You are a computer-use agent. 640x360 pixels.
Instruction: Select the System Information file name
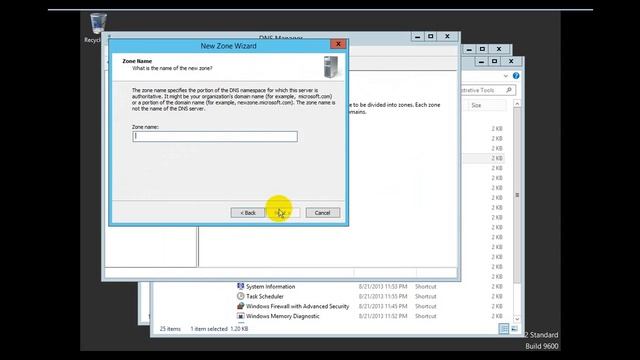pos(270,287)
